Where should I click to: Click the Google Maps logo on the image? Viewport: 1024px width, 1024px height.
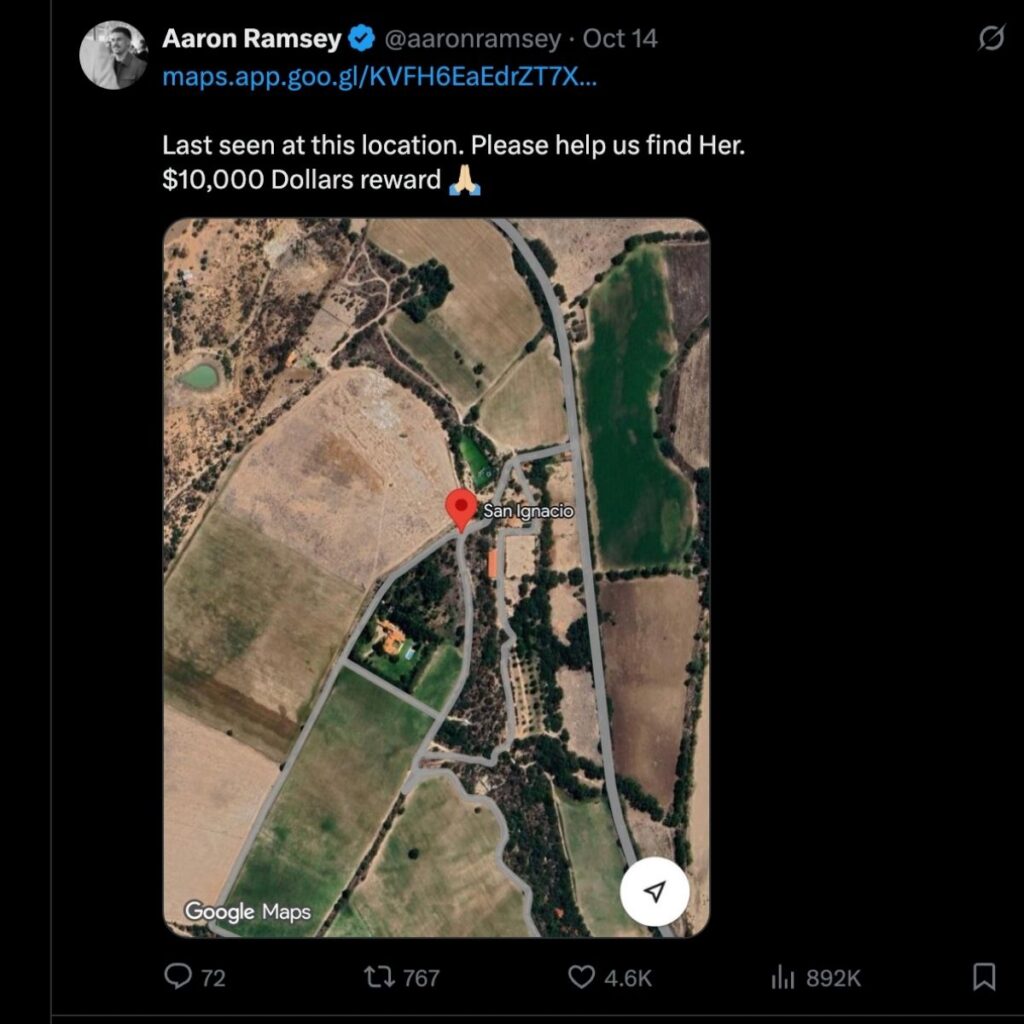pos(248,911)
